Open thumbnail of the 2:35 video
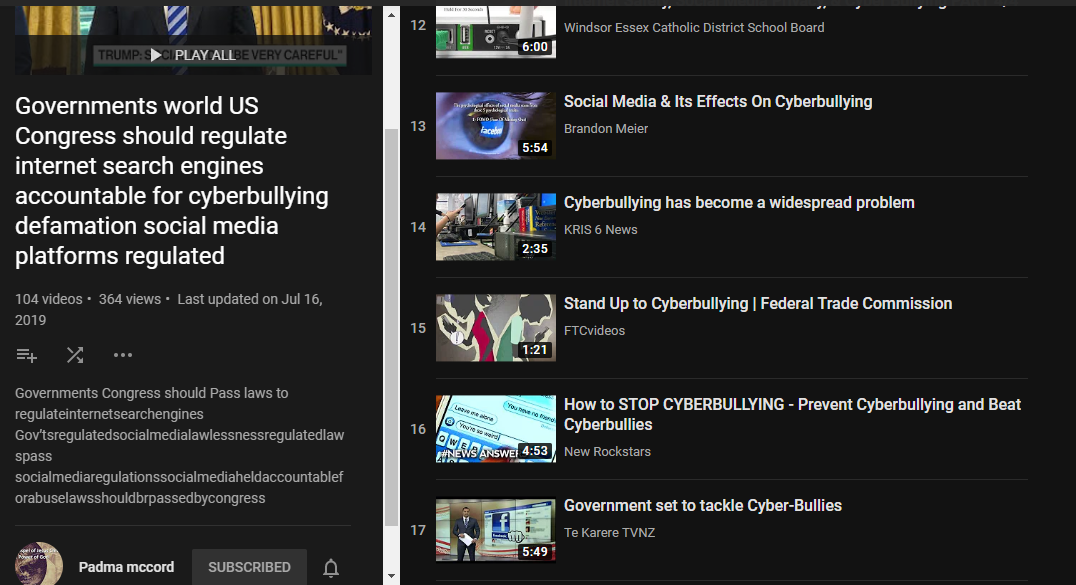 (x=495, y=227)
